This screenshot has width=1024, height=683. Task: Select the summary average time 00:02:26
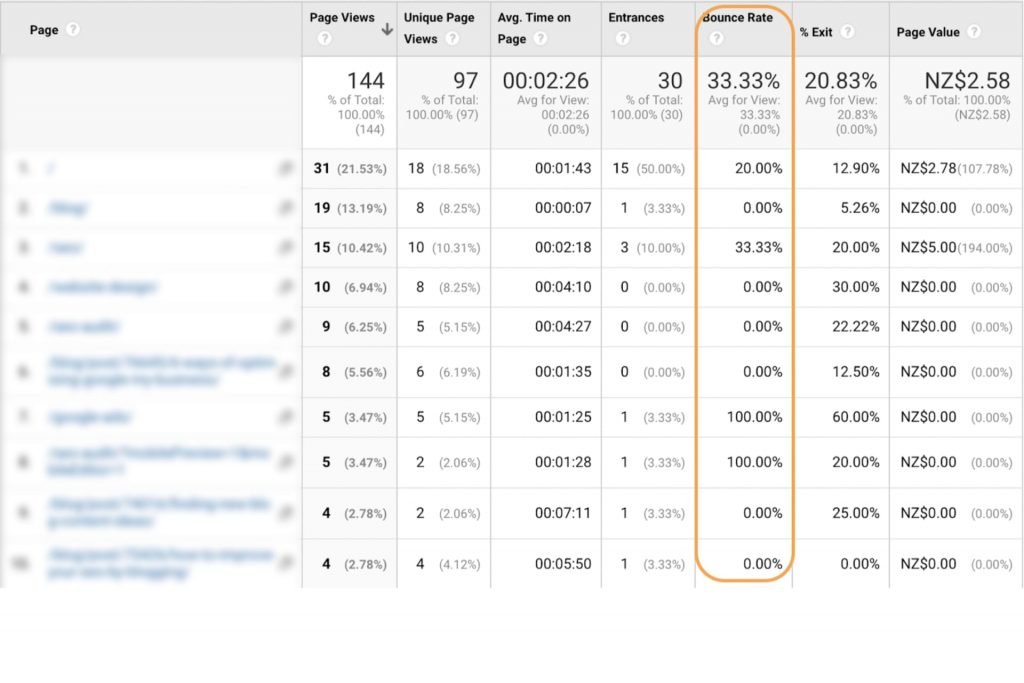point(545,80)
